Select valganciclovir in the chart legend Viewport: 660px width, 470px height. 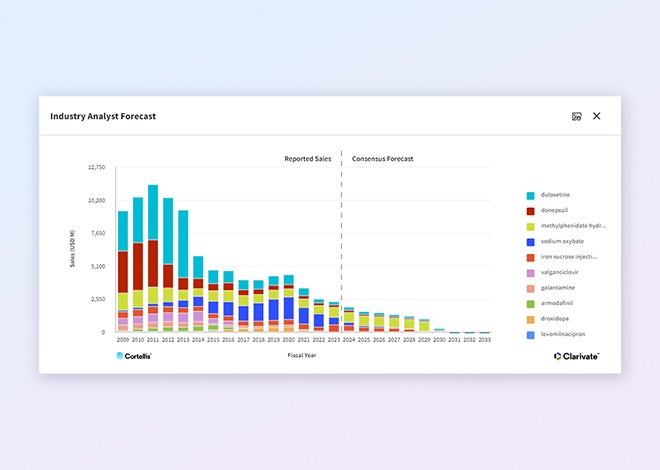coord(561,272)
